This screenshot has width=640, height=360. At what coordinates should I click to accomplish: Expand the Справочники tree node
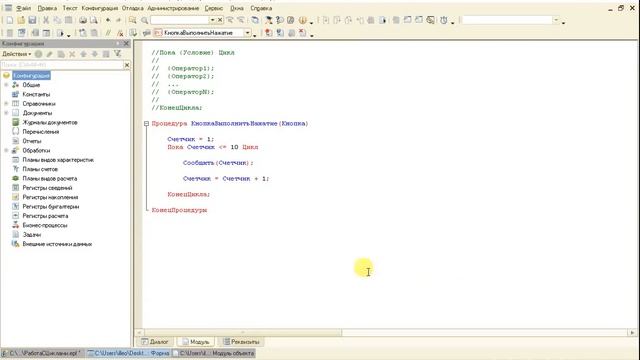point(6,104)
